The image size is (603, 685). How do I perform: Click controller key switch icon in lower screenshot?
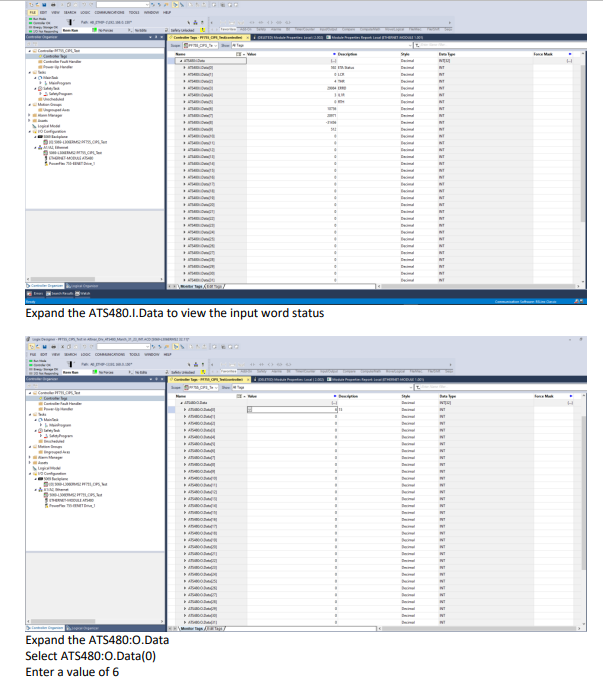pos(71,364)
